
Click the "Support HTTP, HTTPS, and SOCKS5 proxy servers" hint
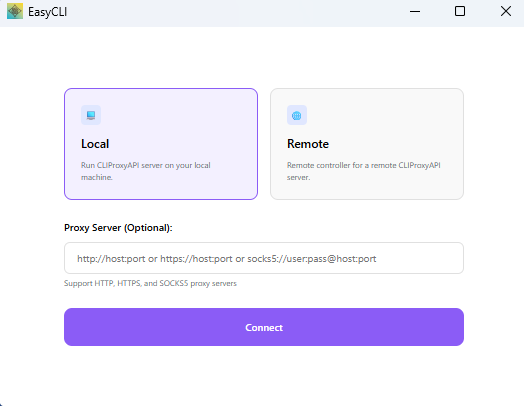[150, 283]
